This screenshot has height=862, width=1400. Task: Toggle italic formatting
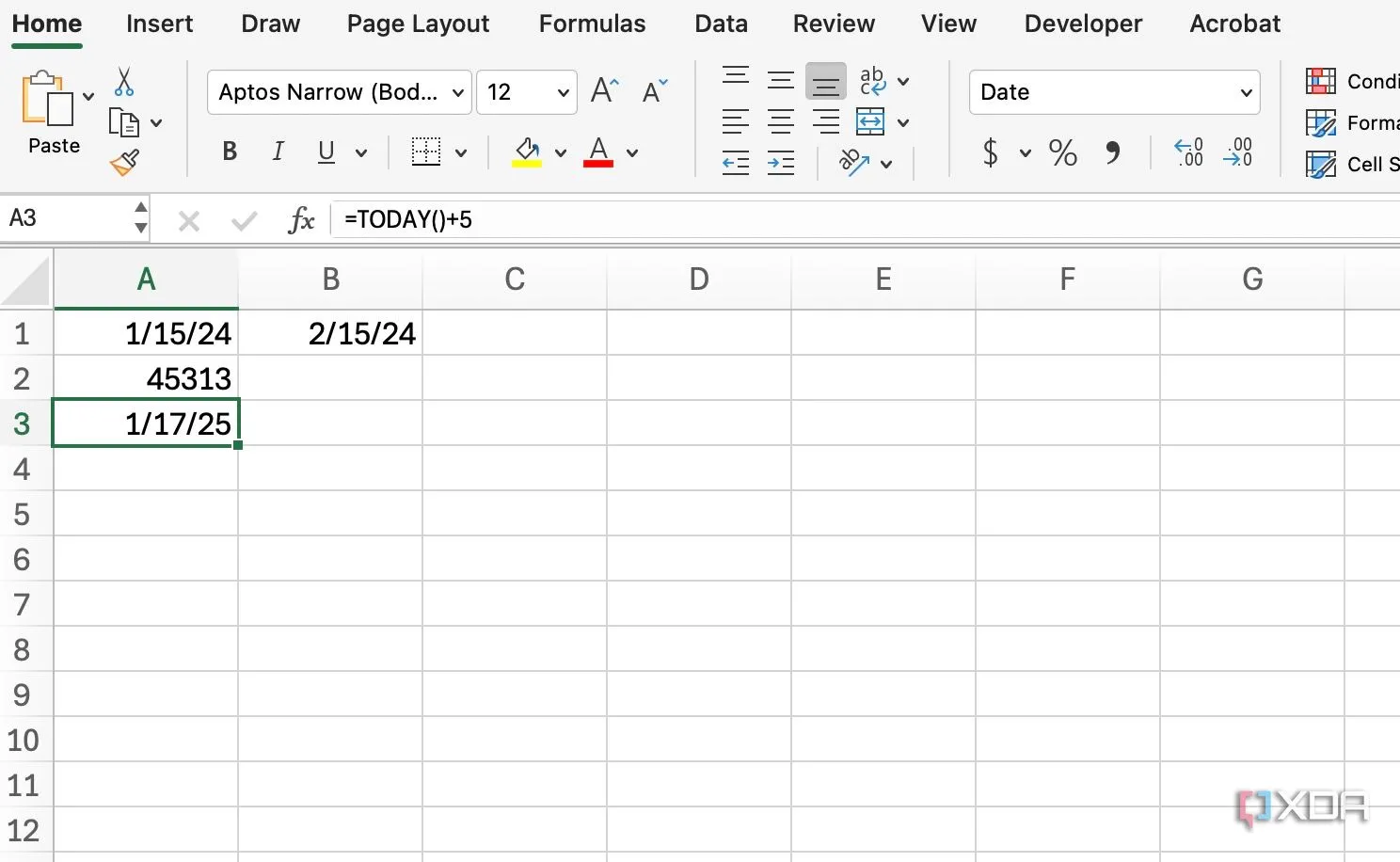coord(278,152)
